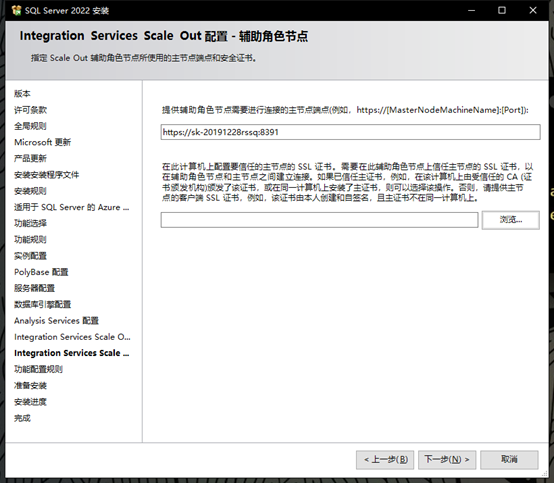Select PolyBase 配置 step in sidebar
This screenshot has width=554, height=483.
coord(41,272)
